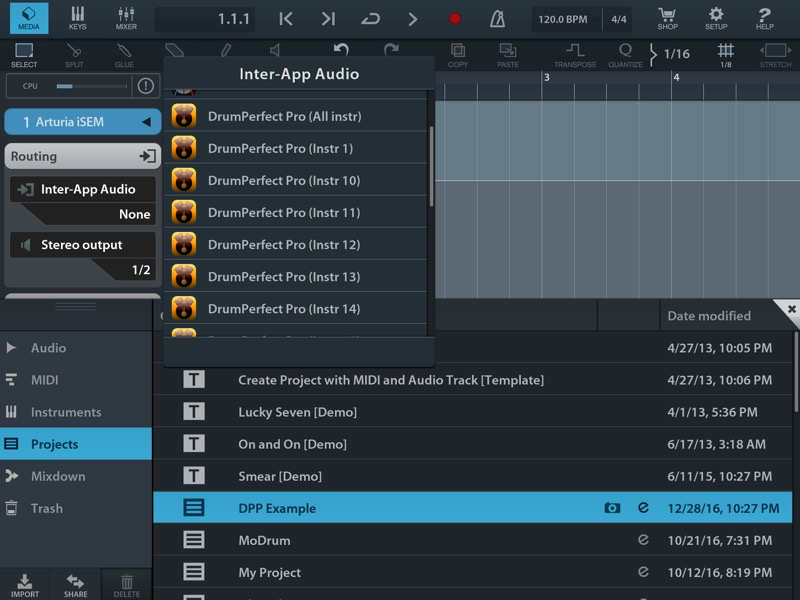Viewport: 800px width, 600px height.
Task: Select the Projects media category
Action: tap(76, 444)
